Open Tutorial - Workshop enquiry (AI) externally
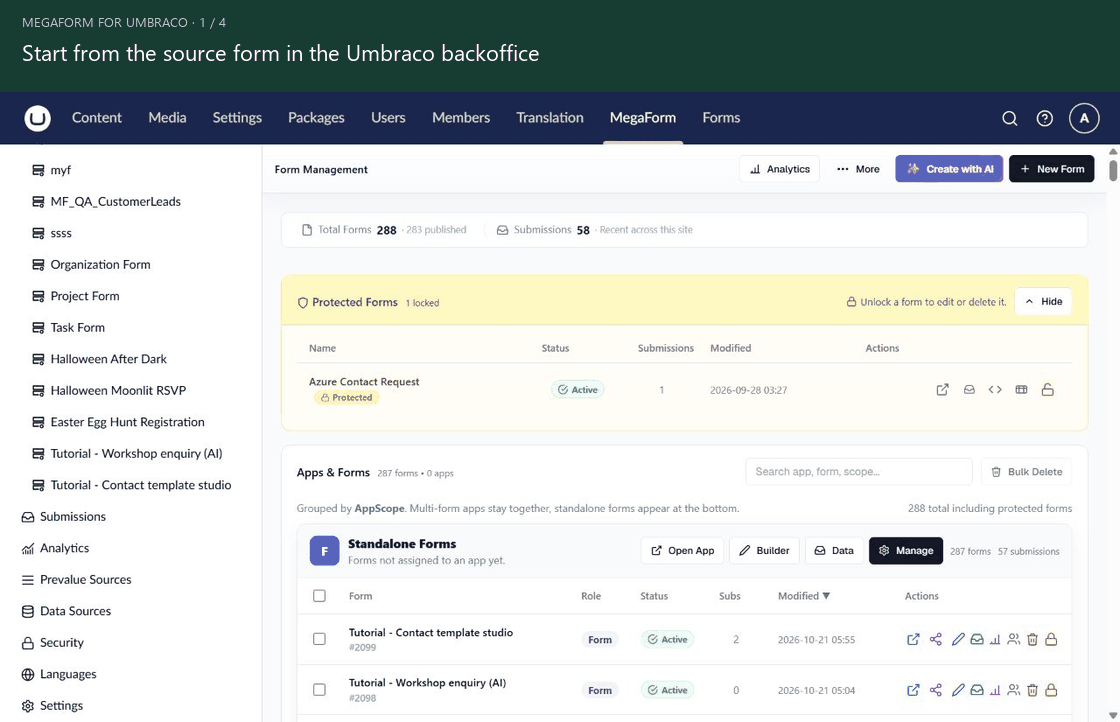The height and width of the screenshot is (722, 1120). 913,690
